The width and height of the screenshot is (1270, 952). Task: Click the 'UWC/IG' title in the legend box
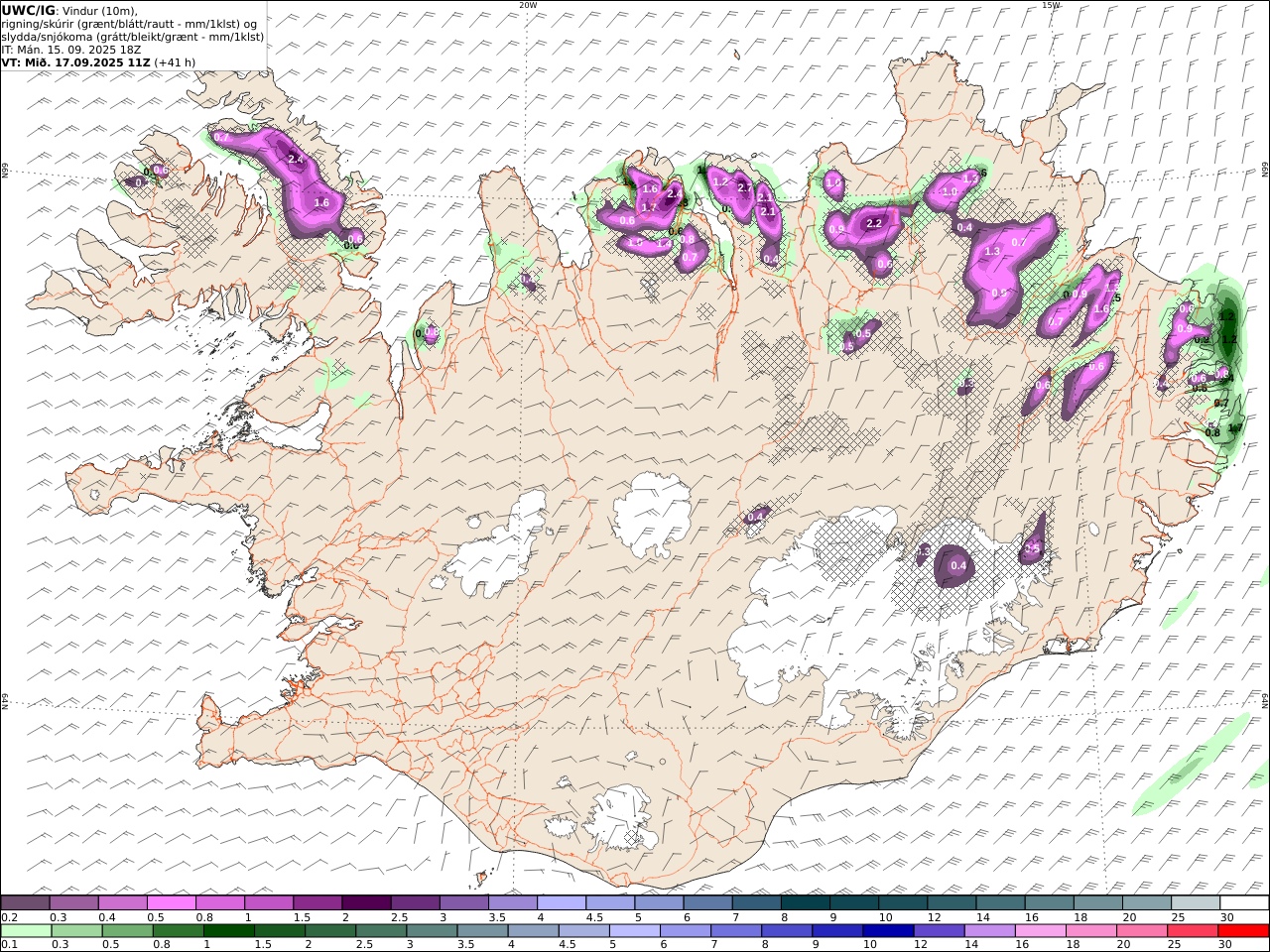coord(28,11)
